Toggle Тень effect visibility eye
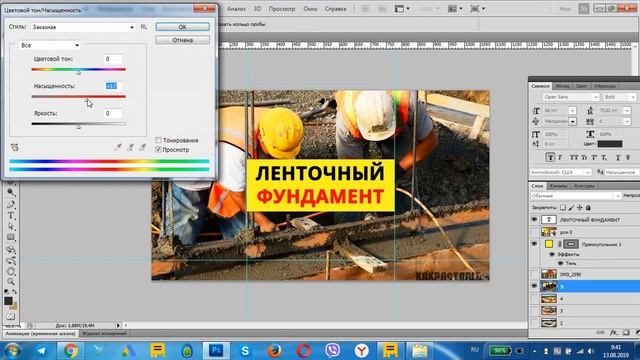640x360 pixels. 560,263
